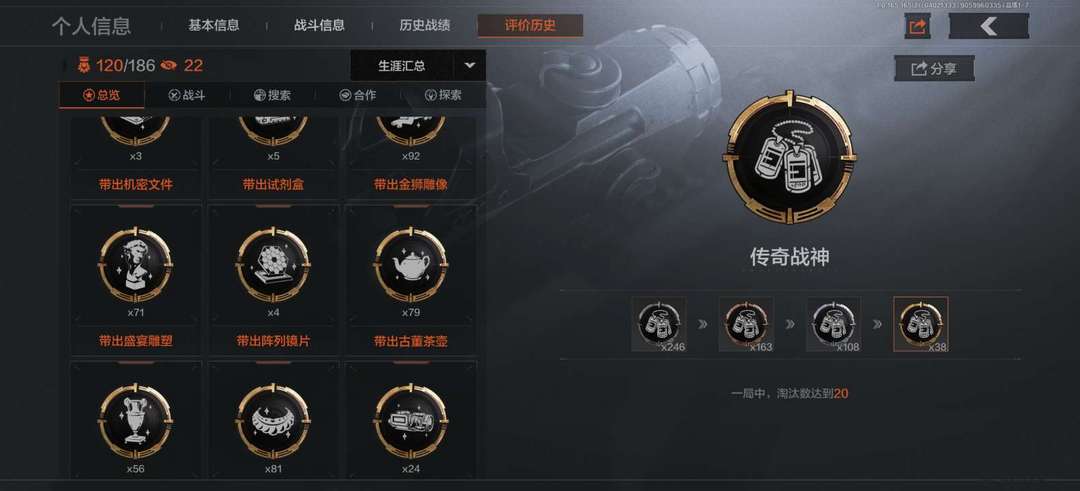Select the silver dog tag tier x108
The image size is (1080, 491).
[833, 324]
